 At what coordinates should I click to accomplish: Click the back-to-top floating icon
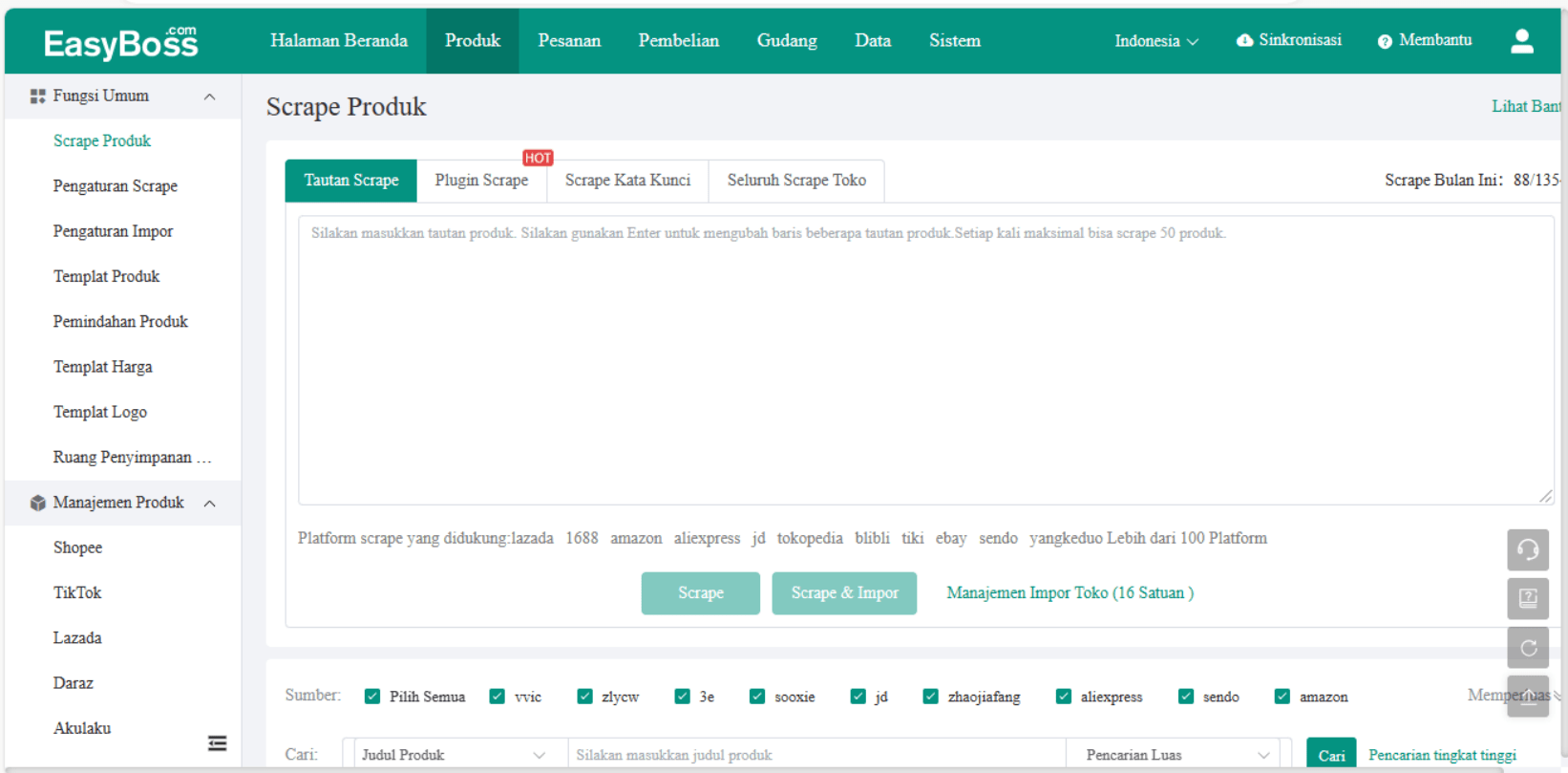pos(1528,697)
